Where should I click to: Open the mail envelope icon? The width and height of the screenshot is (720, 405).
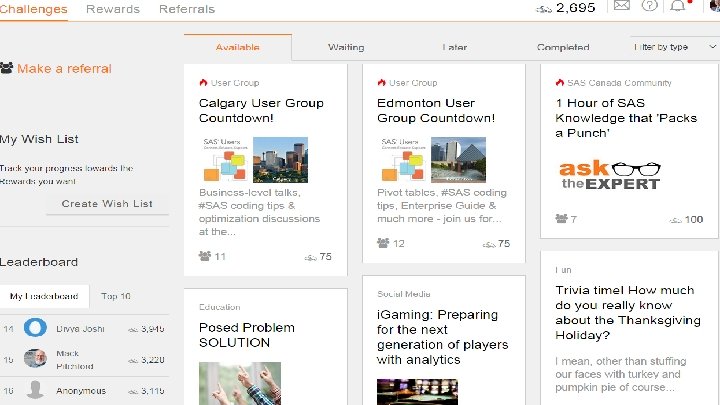(622, 6)
